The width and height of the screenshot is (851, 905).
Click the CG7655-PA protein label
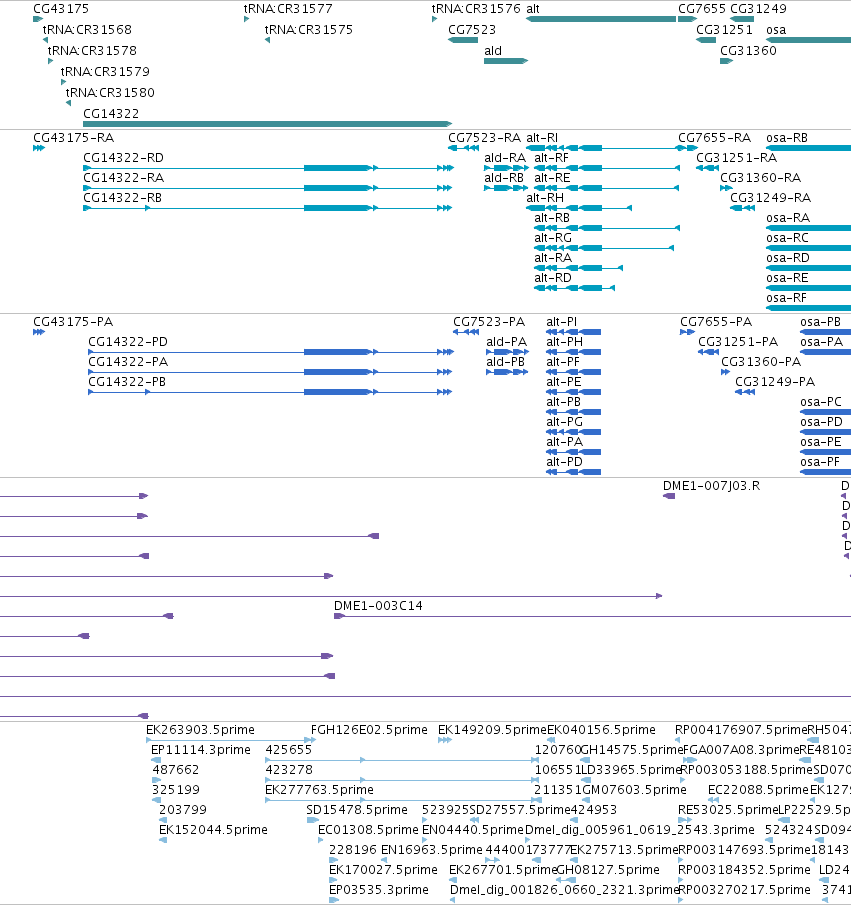coord(716,322)
